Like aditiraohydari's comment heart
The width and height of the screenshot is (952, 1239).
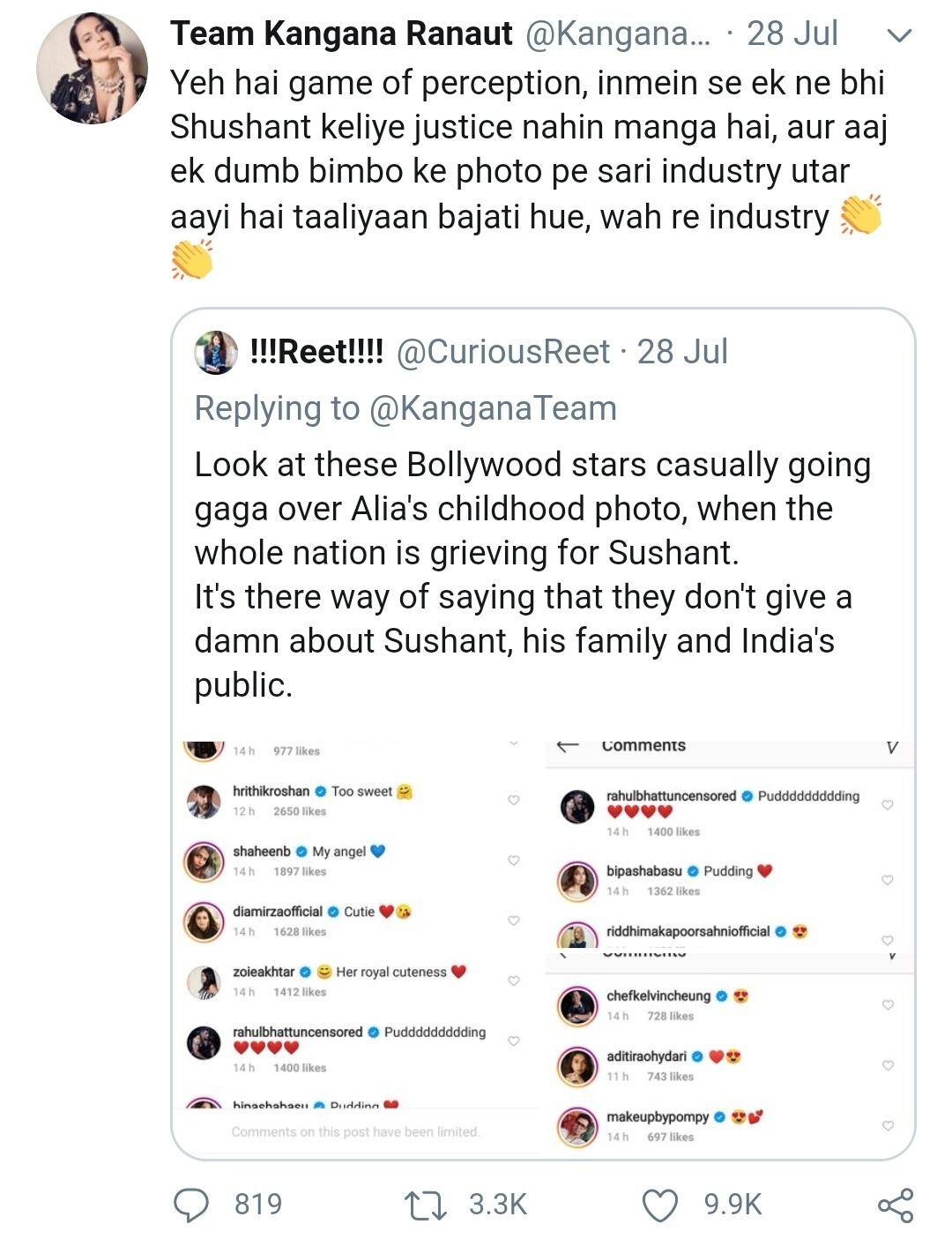pyautogui.click(x=888, y=1065)
